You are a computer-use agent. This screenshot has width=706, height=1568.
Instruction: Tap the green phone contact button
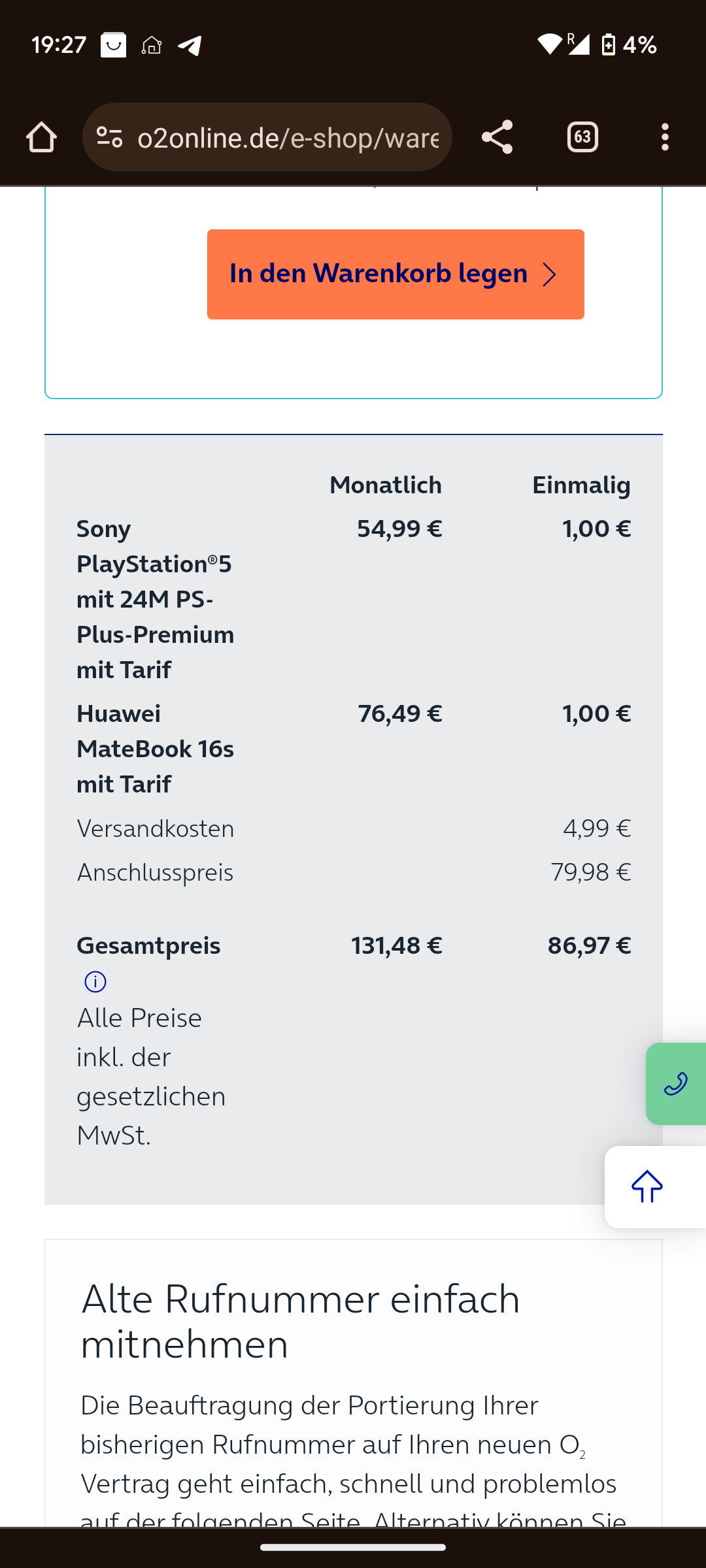[676, 1084]
